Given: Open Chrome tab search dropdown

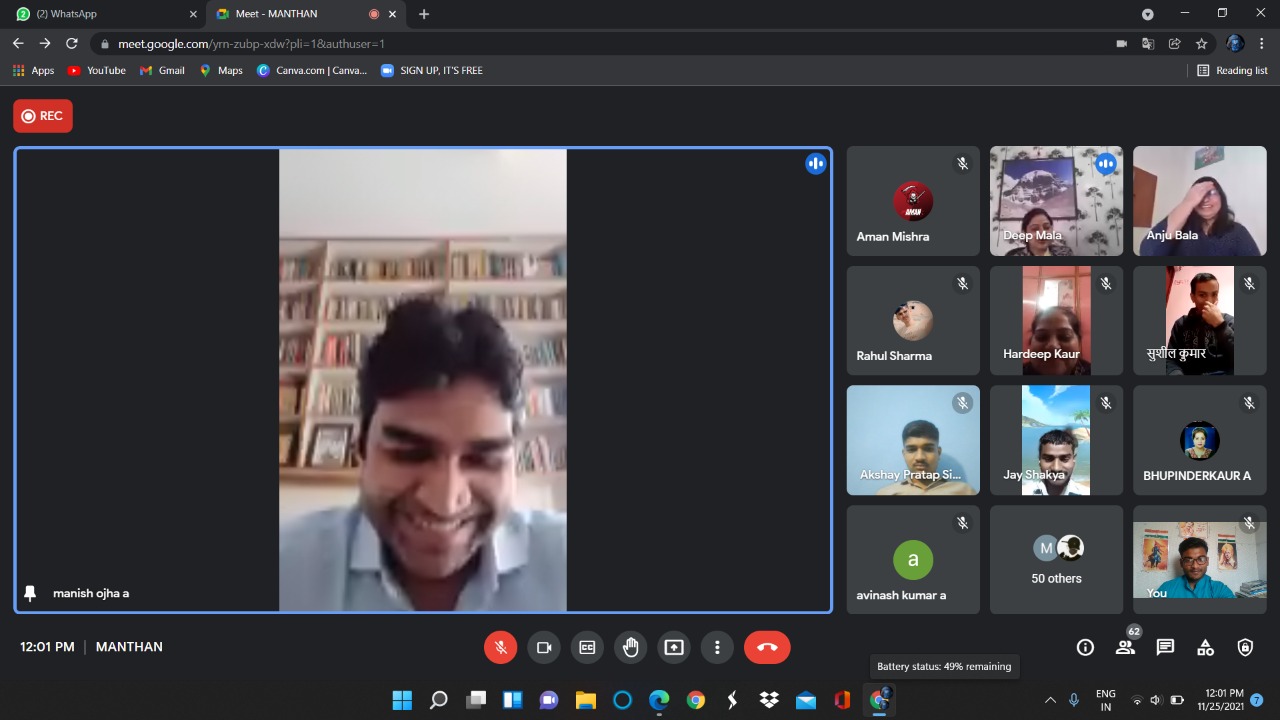Looking at the screenshot, I should [1148, 14].
